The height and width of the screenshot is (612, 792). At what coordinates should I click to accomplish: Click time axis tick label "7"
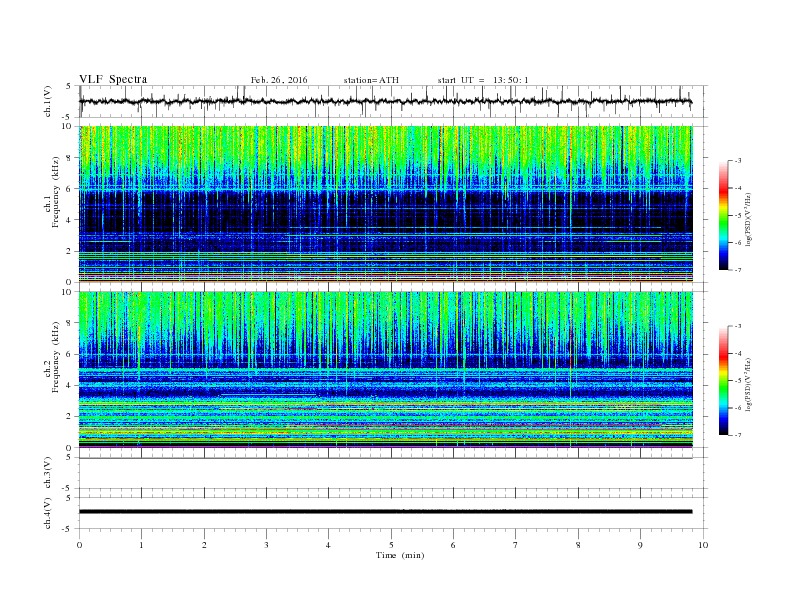pos(516,545)
